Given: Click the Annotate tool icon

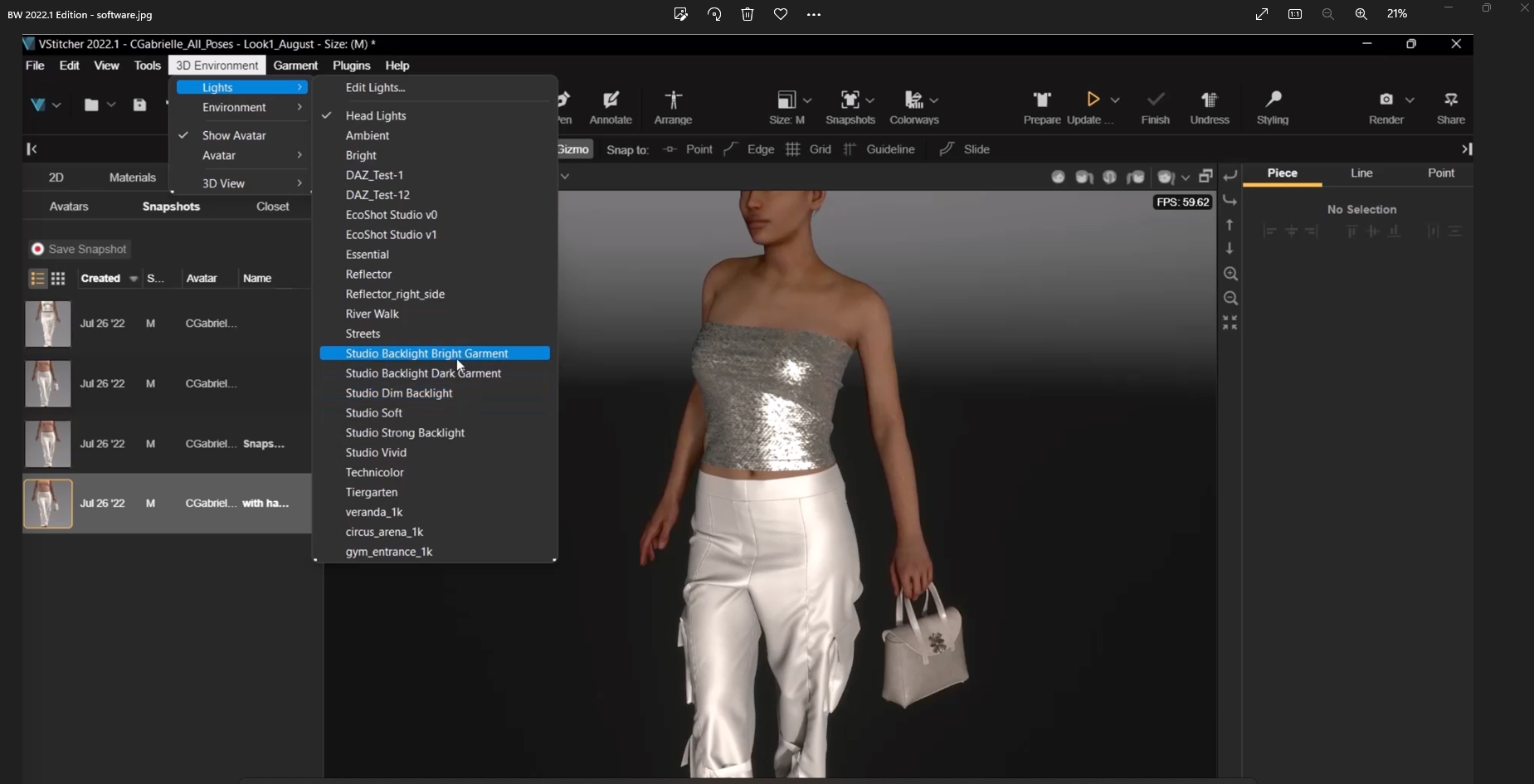Looking at the screenshot, I should coord(611,101).
